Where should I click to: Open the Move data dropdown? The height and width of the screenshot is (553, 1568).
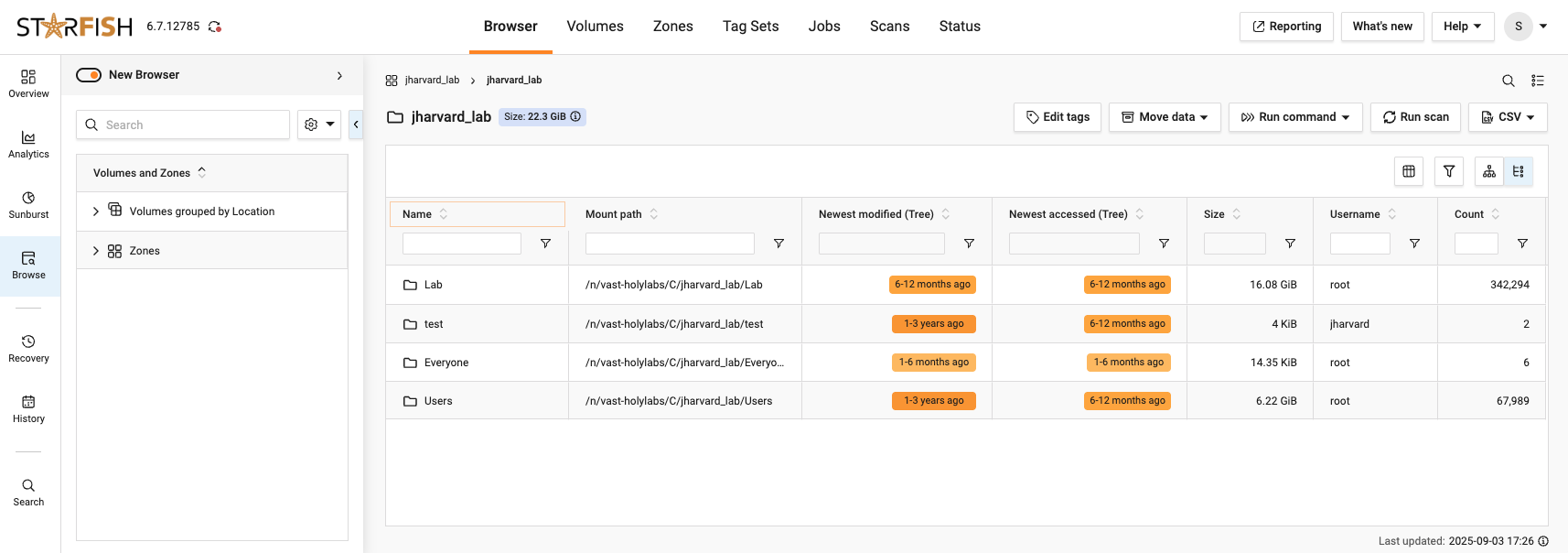1164,117
